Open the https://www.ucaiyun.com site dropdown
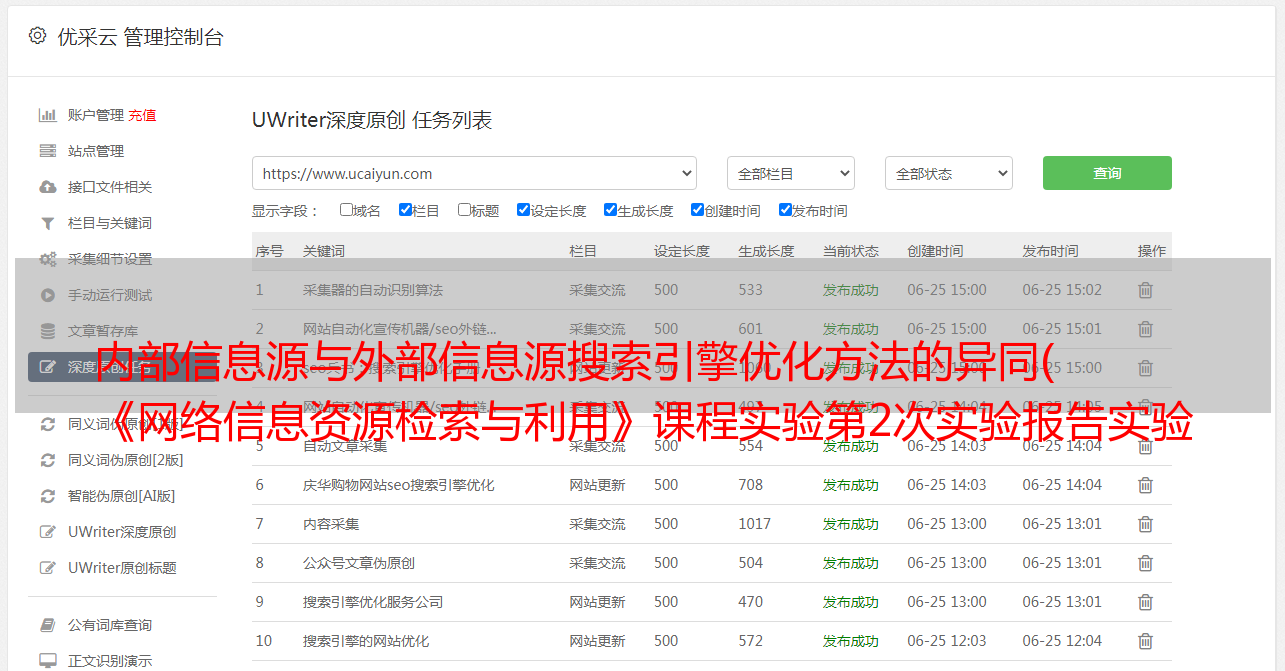This screenshot has height=671, width=1285. [x=474, y=173]
